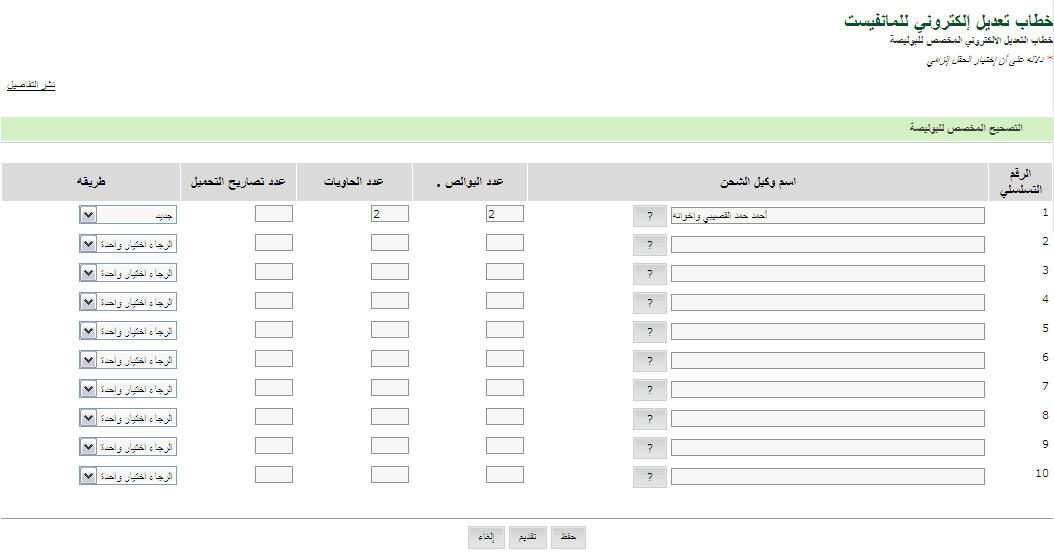
Task: Open shipping agent lookup for row 8
Action: (x=650, y=418)
